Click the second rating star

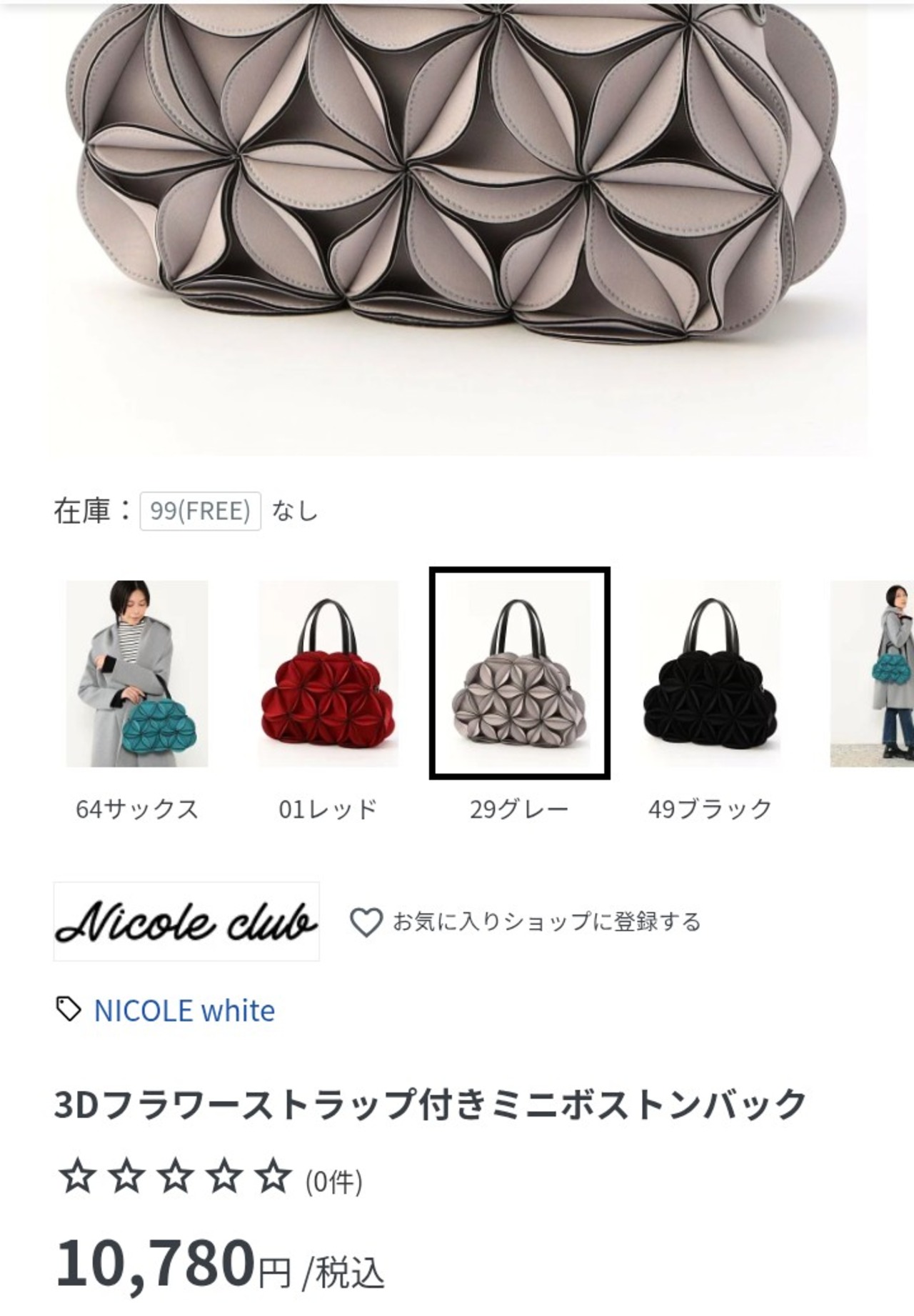point(126,1177)
